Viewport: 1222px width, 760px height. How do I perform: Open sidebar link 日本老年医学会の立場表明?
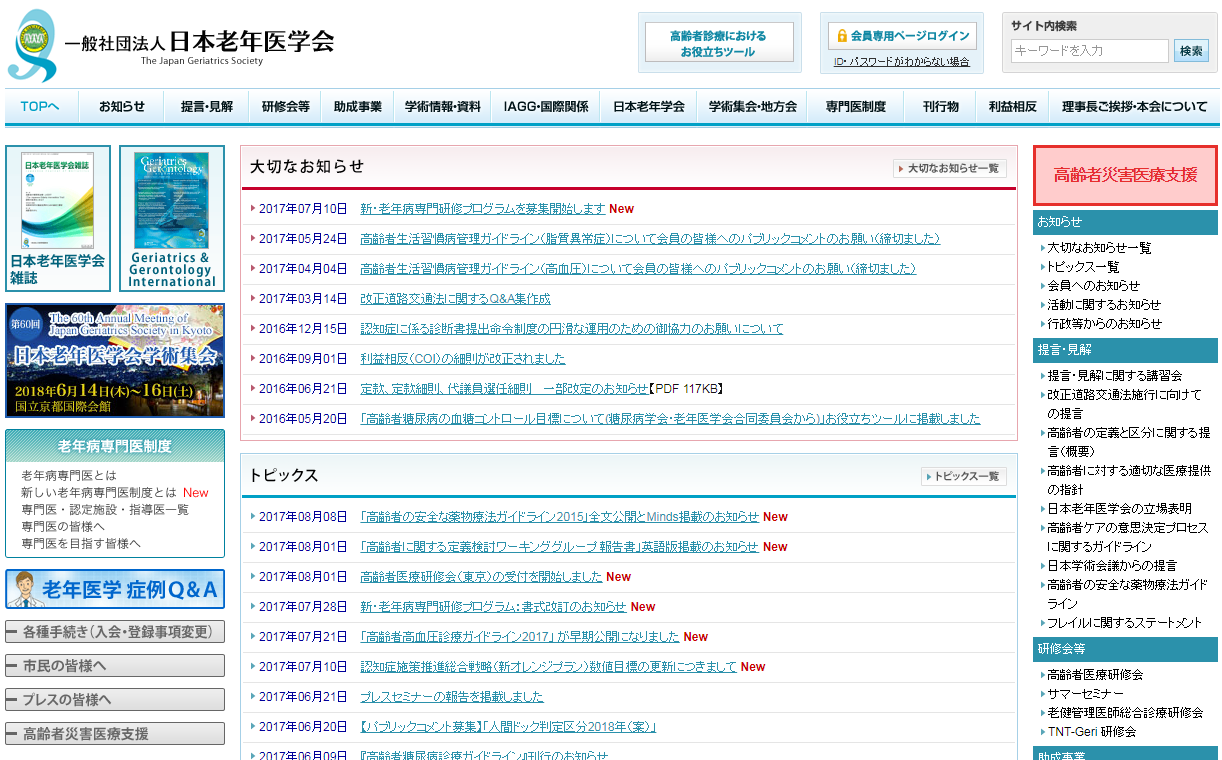pos(1119,508)
